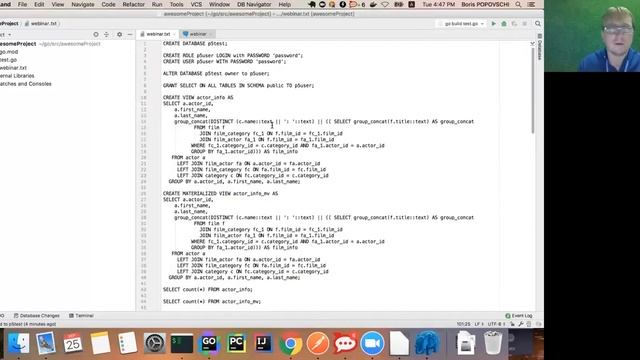Click the LF line separator status item
The width and height of the screenshot is (640, 360).
(479, 324)
